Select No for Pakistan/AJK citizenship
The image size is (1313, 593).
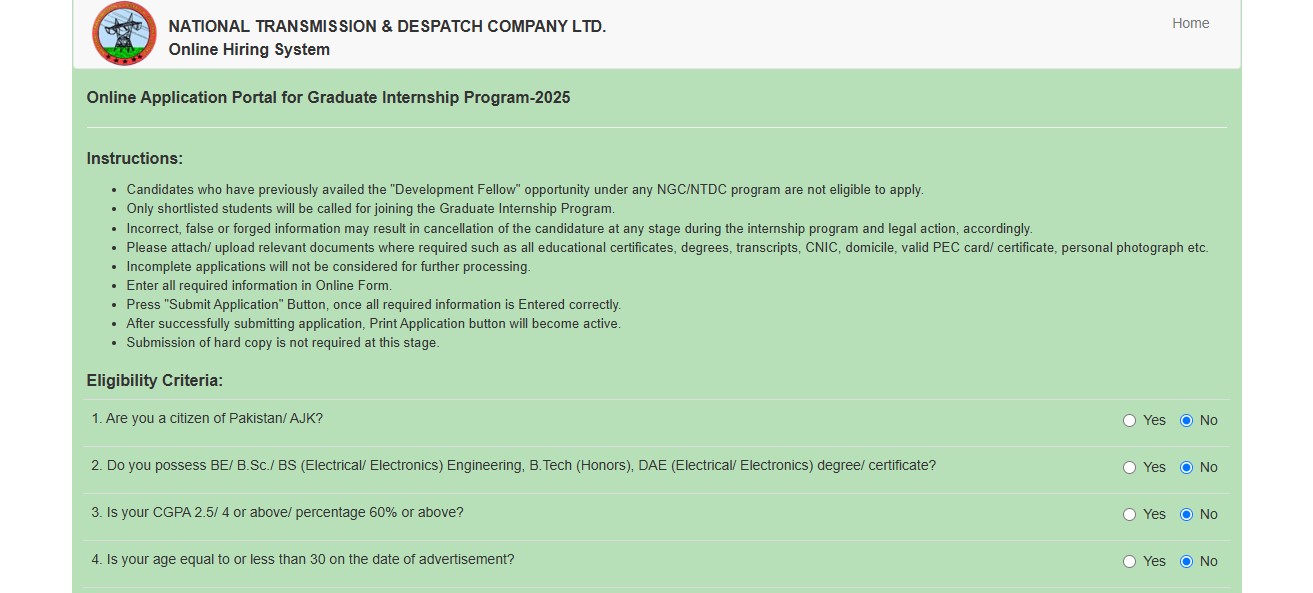(x=1186, y=421)
